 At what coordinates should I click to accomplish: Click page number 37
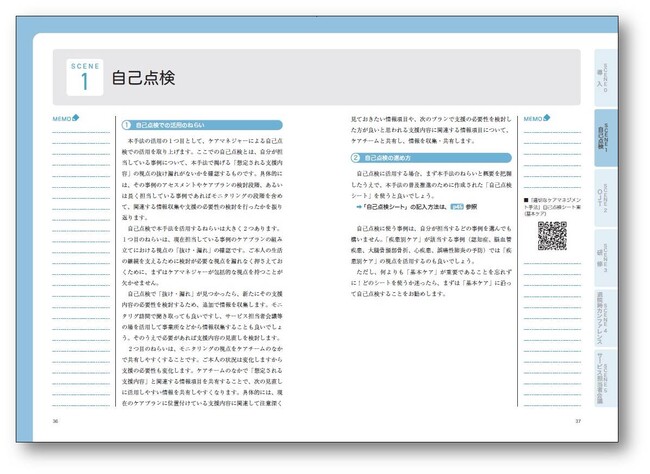coord(578,421)
